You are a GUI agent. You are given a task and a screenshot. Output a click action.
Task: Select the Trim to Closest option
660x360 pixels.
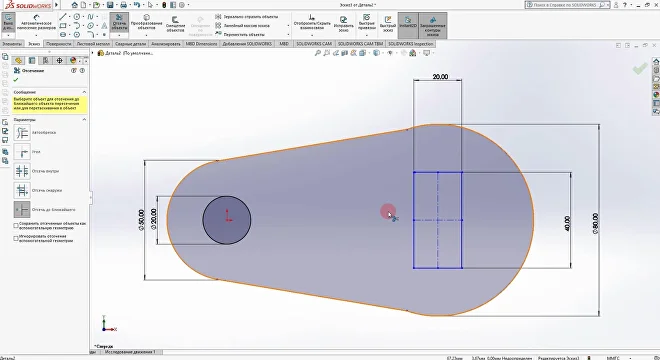tap(22, 209)
